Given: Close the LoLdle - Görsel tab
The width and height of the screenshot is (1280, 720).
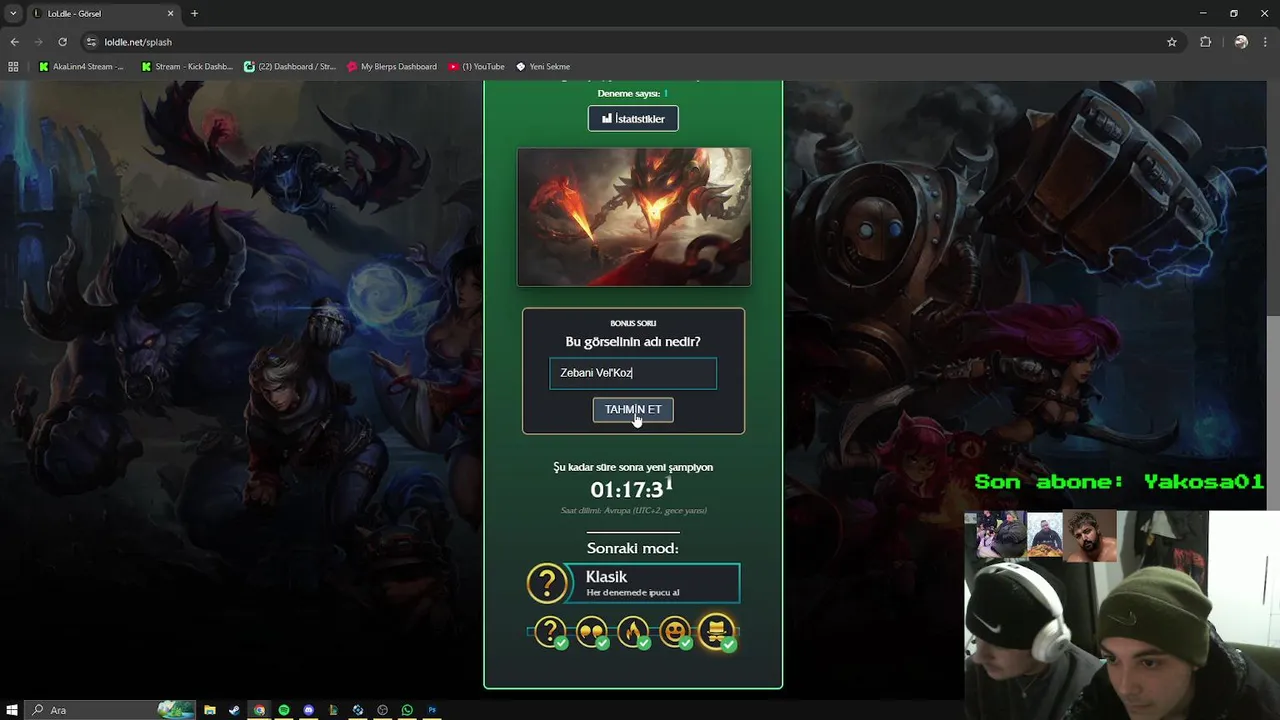Looking at the screenshot, I should tap(170, 14).
